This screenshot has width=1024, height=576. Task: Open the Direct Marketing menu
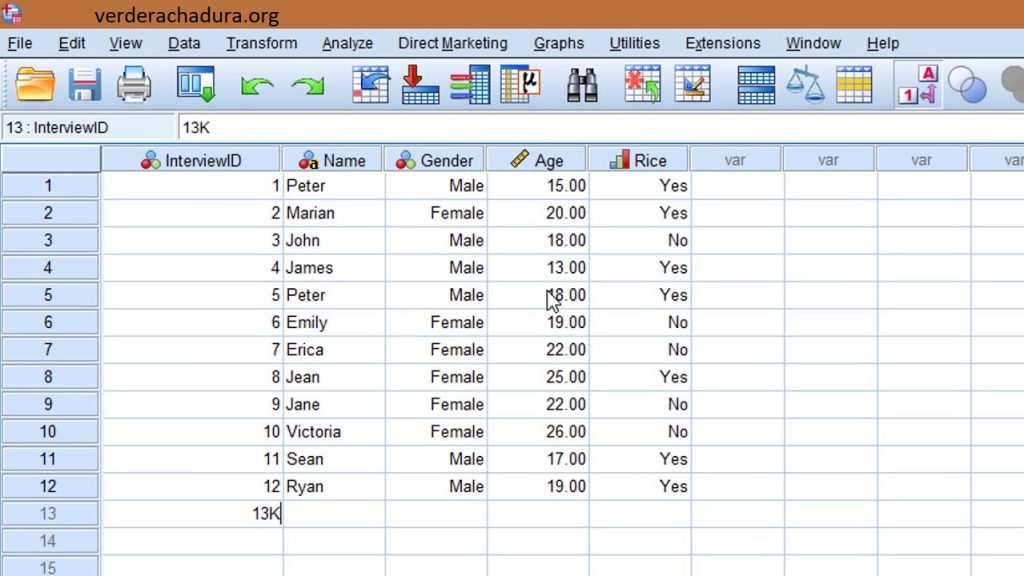pos(453,43)
